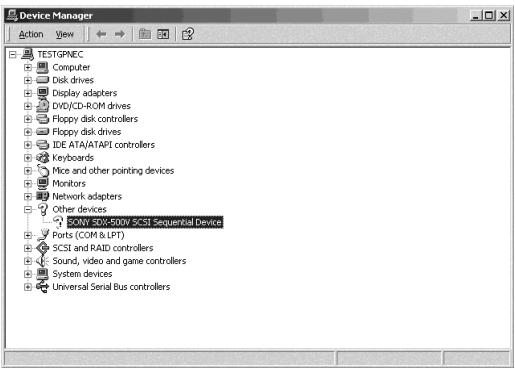Click the DVD/CD-ROM drives icon

coord(42,106)
